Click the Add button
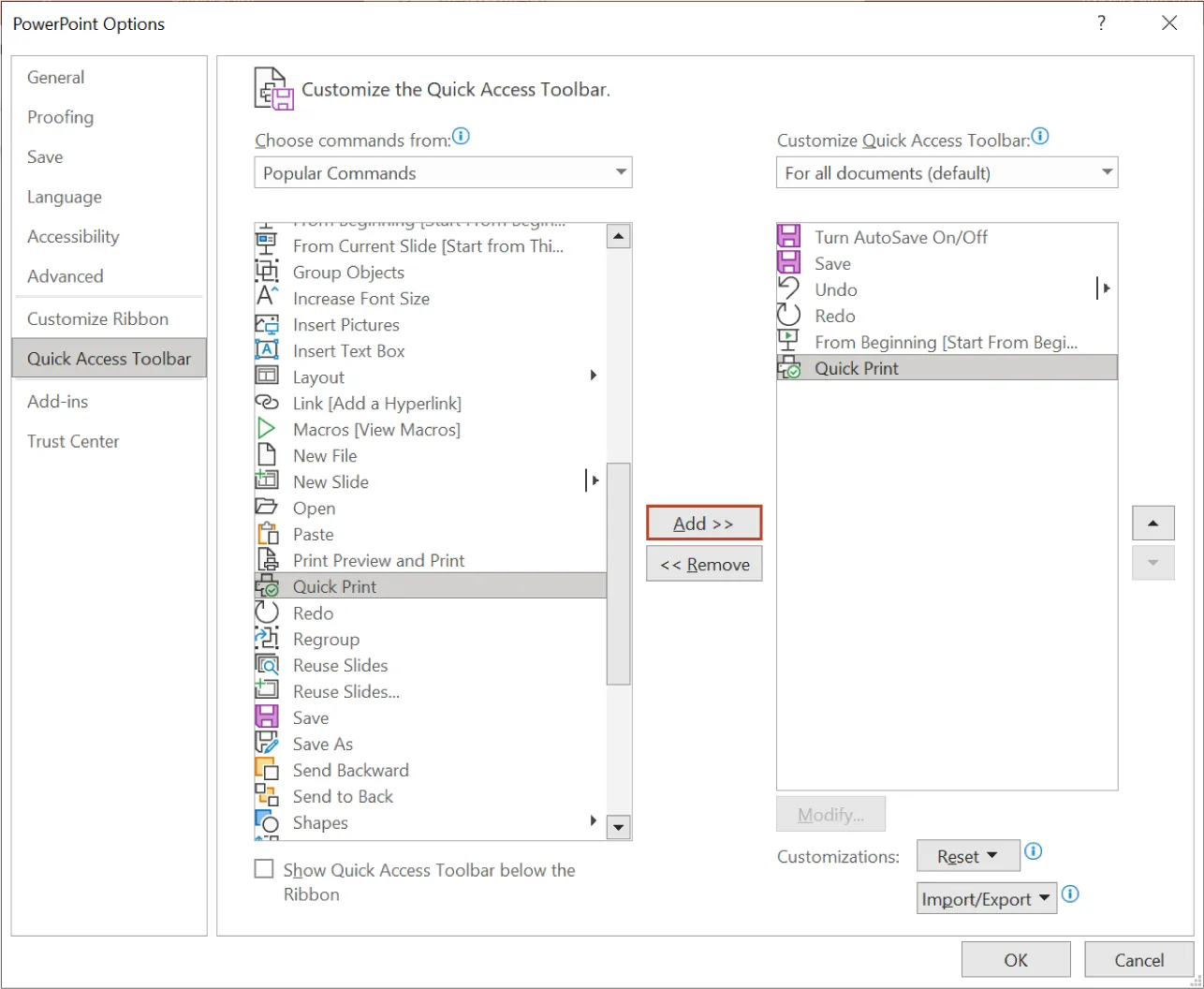This screenshot has height=989, width=1204. pos(703,523)
